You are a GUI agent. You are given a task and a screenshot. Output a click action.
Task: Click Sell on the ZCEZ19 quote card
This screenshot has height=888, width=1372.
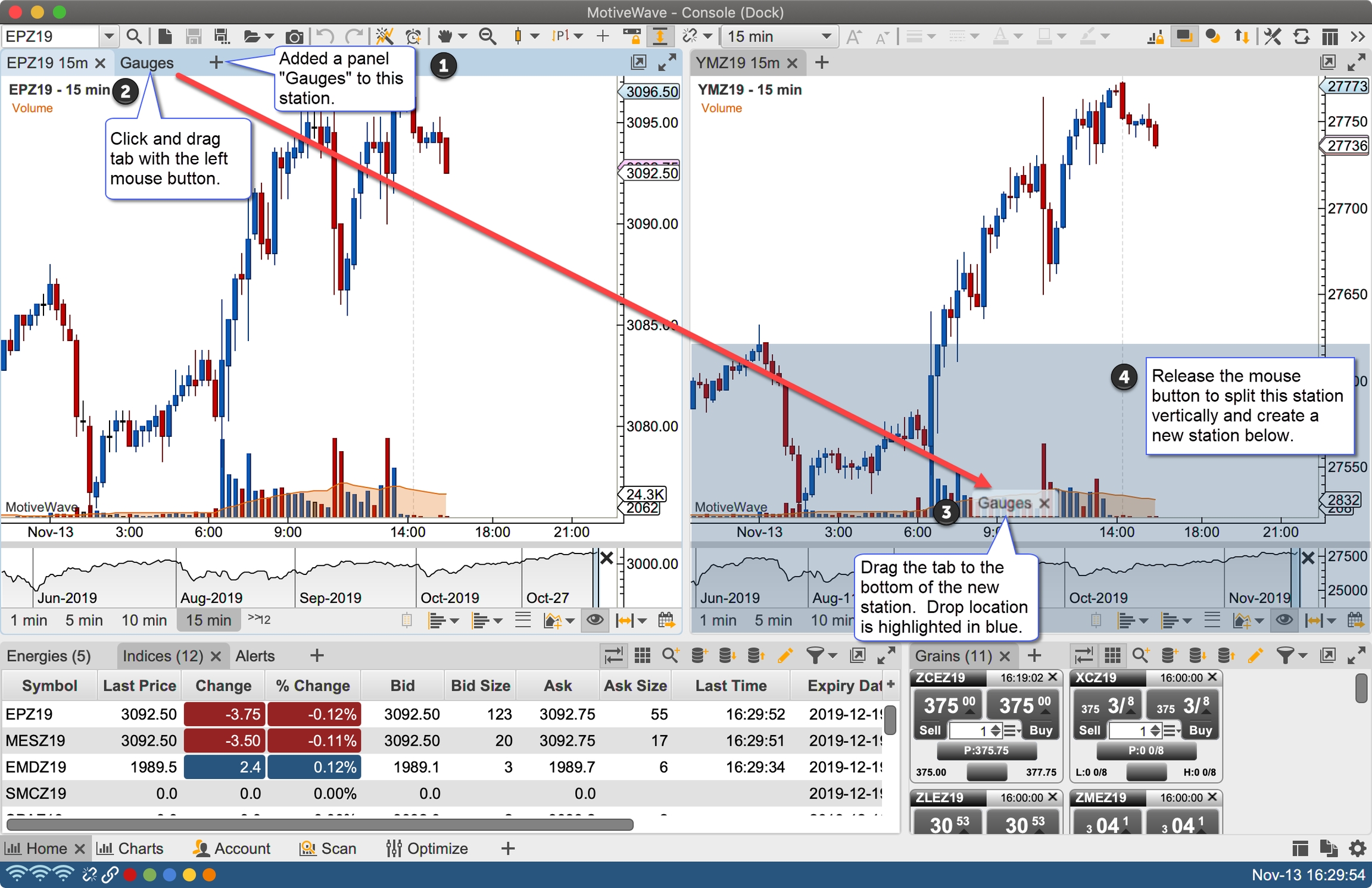click(x=930, y=730)
